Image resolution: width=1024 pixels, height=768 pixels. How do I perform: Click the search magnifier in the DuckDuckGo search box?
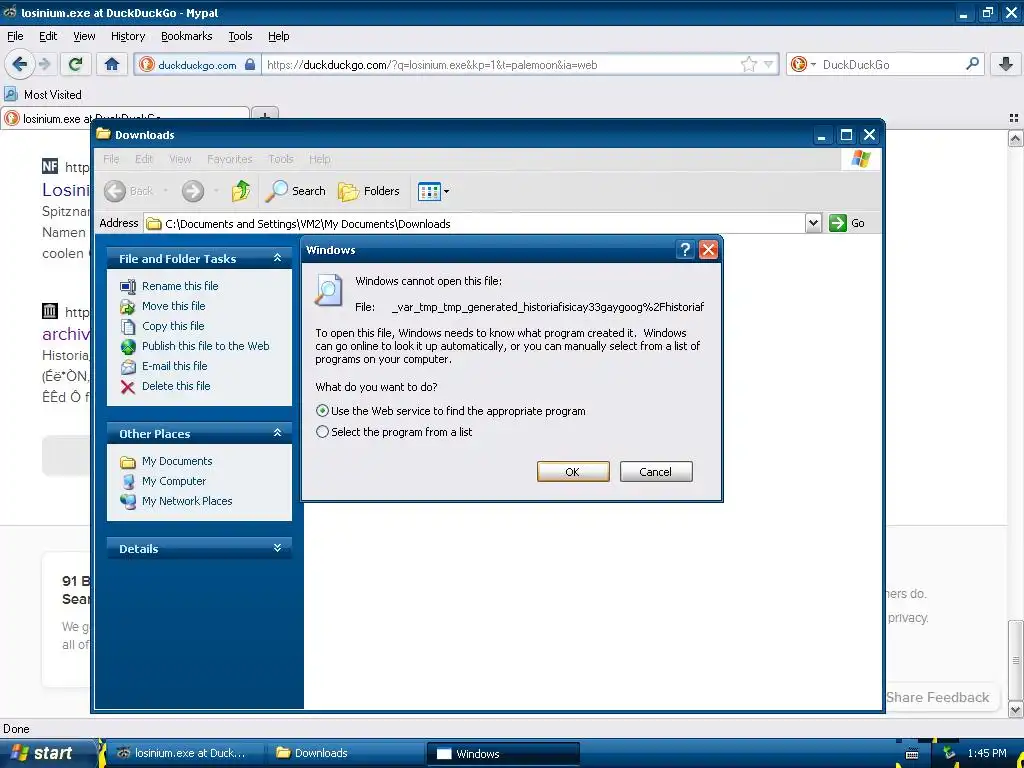coord(972,64)
